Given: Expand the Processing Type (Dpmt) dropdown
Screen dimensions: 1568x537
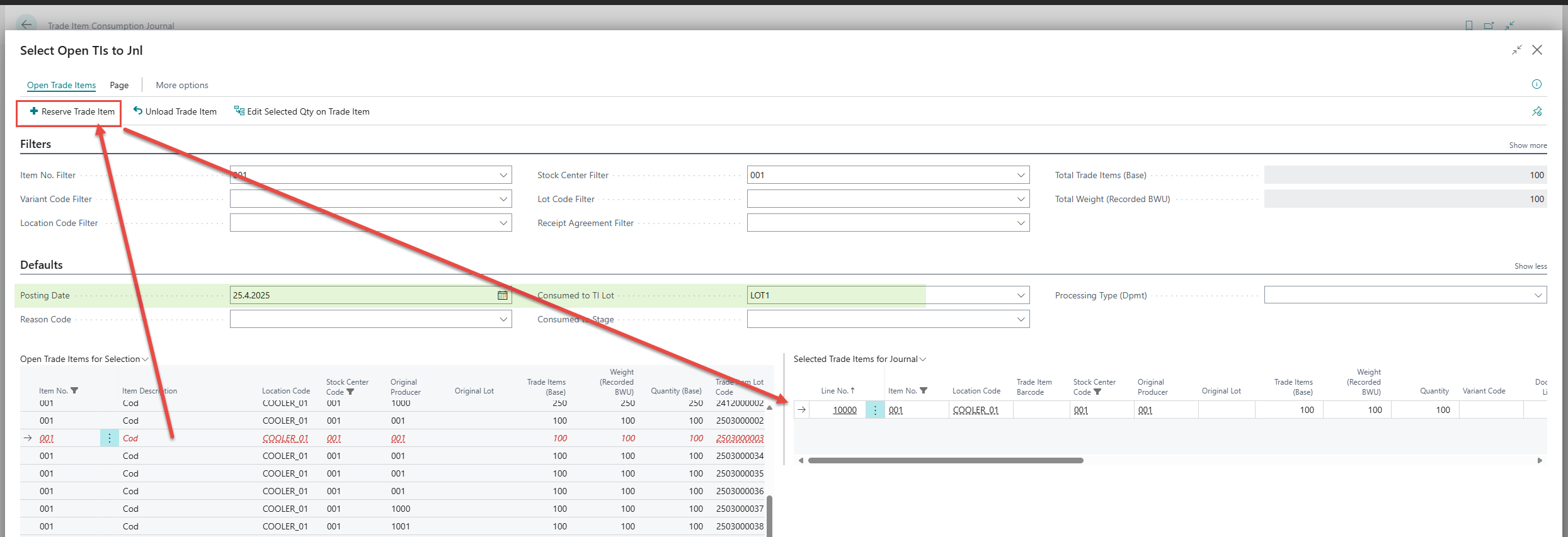Looking at the screenshot, I should click(1538, 295).
